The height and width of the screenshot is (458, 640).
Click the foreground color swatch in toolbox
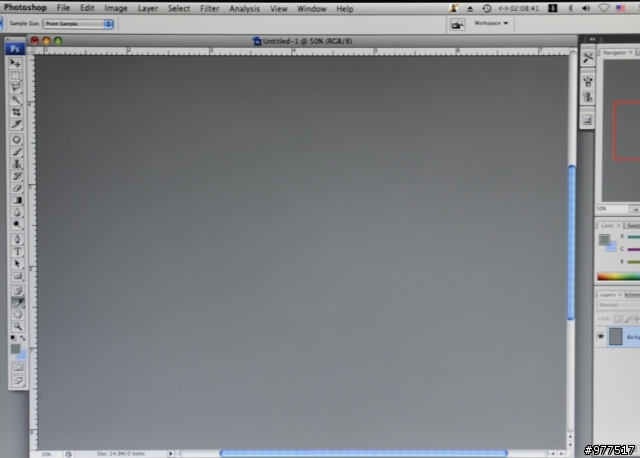[16, 349]
